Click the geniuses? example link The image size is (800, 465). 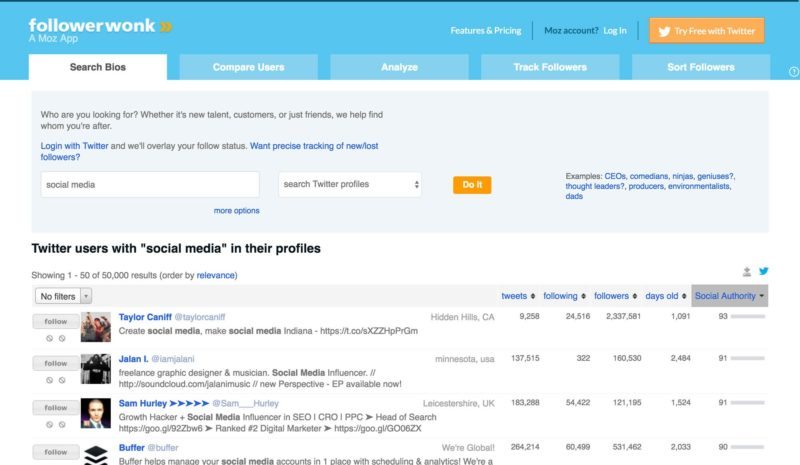coord(715,176)
